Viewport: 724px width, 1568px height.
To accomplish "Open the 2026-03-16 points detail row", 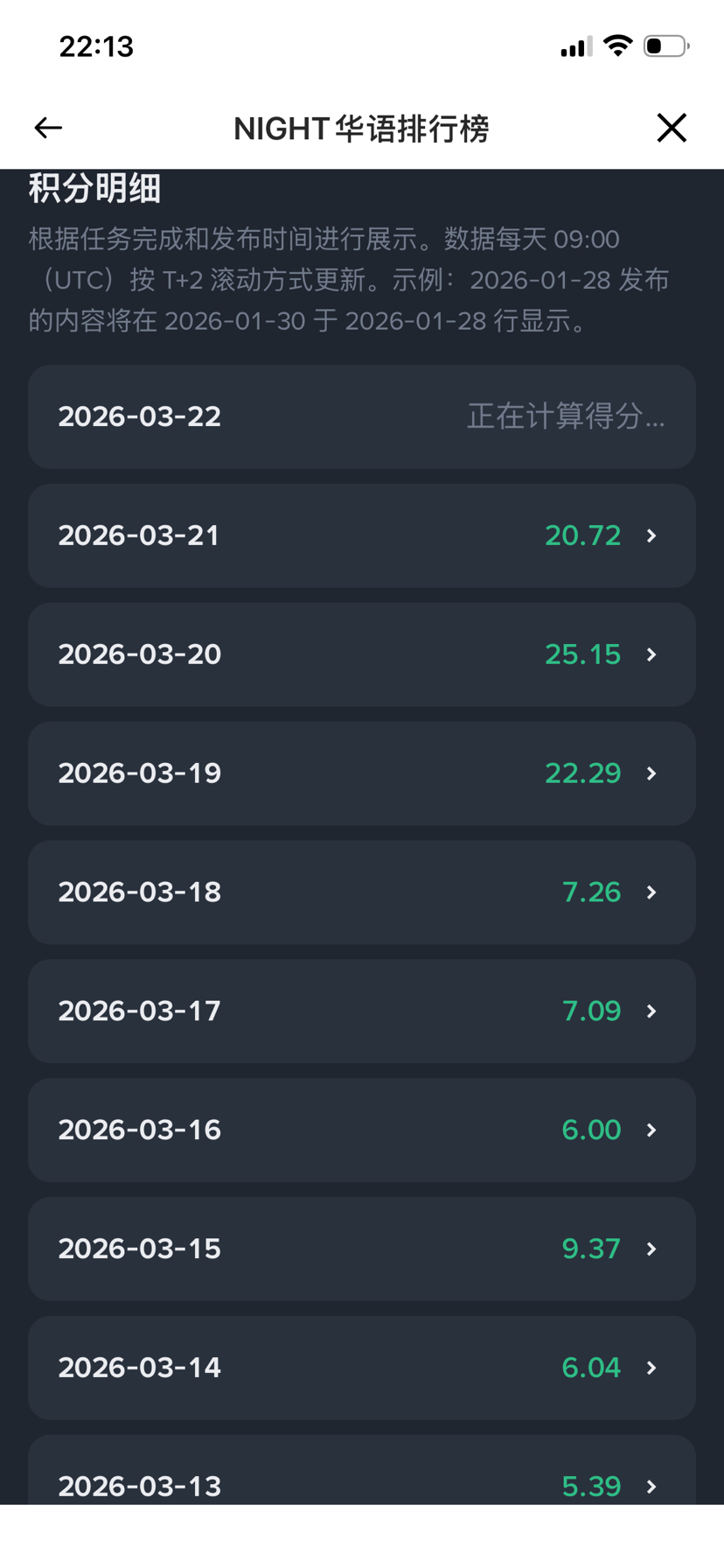I will point(362,1130).
